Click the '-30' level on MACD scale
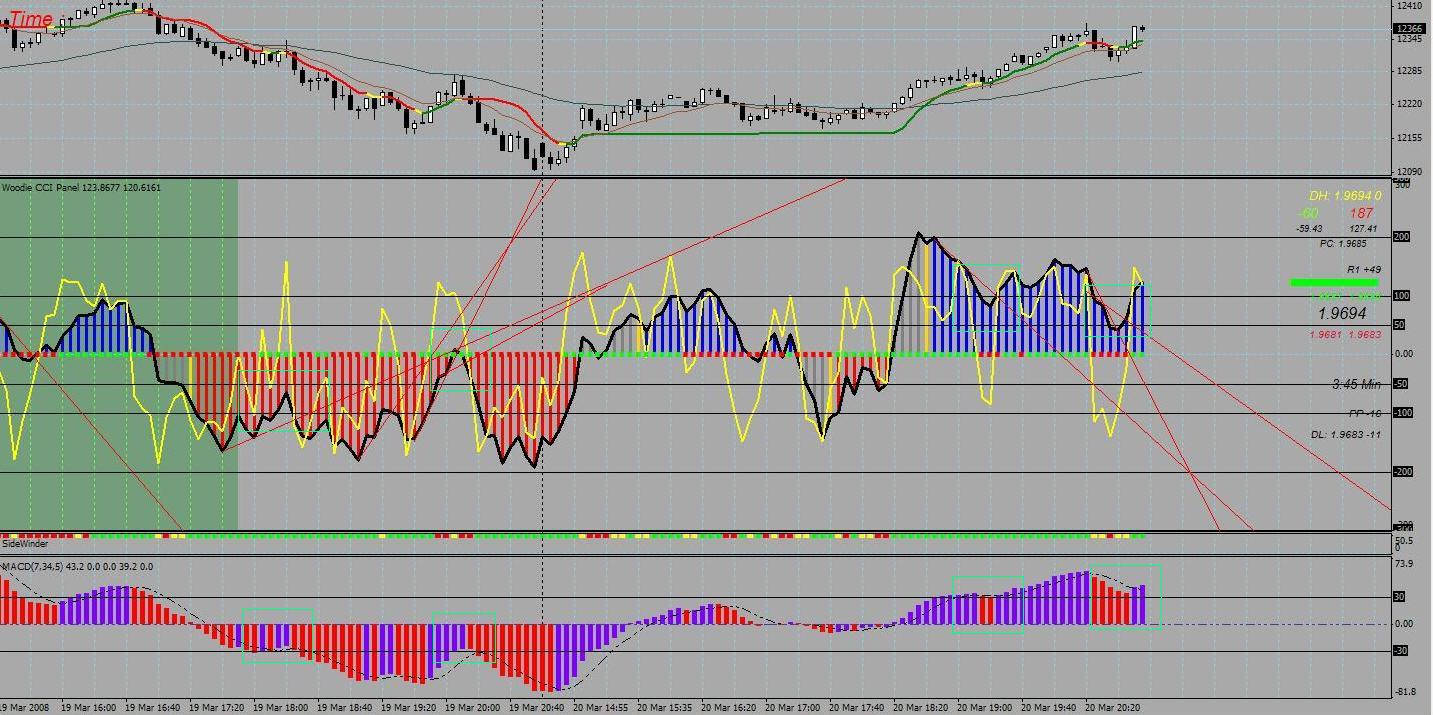The image size is (1433, 715). coord(1401,651)
